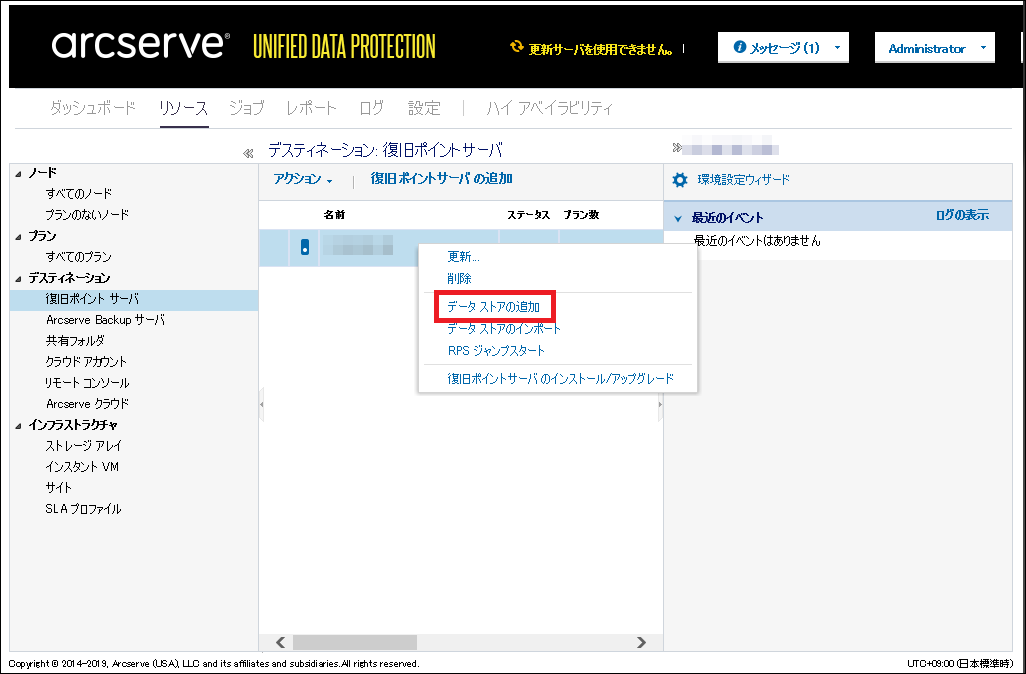Viewport: 1026px width, 674px height.
Task: Switch to the ハイ アベイラビリティ tab
Action: tap(550, 108)
